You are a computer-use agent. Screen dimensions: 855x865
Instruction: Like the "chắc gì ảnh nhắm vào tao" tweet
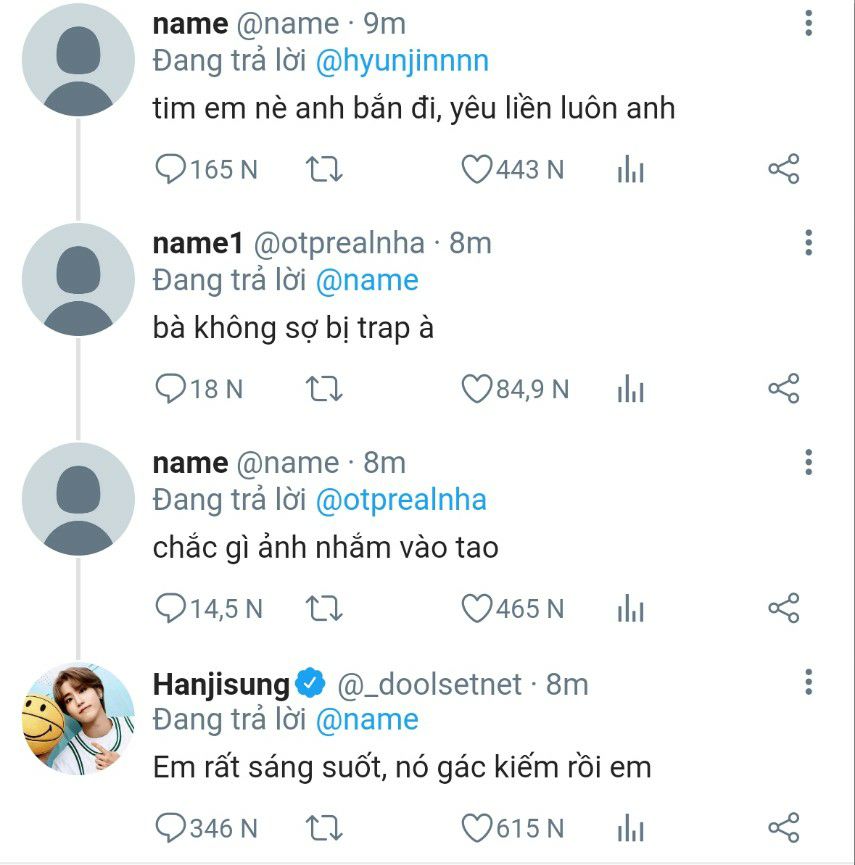(x=476, y=608)
